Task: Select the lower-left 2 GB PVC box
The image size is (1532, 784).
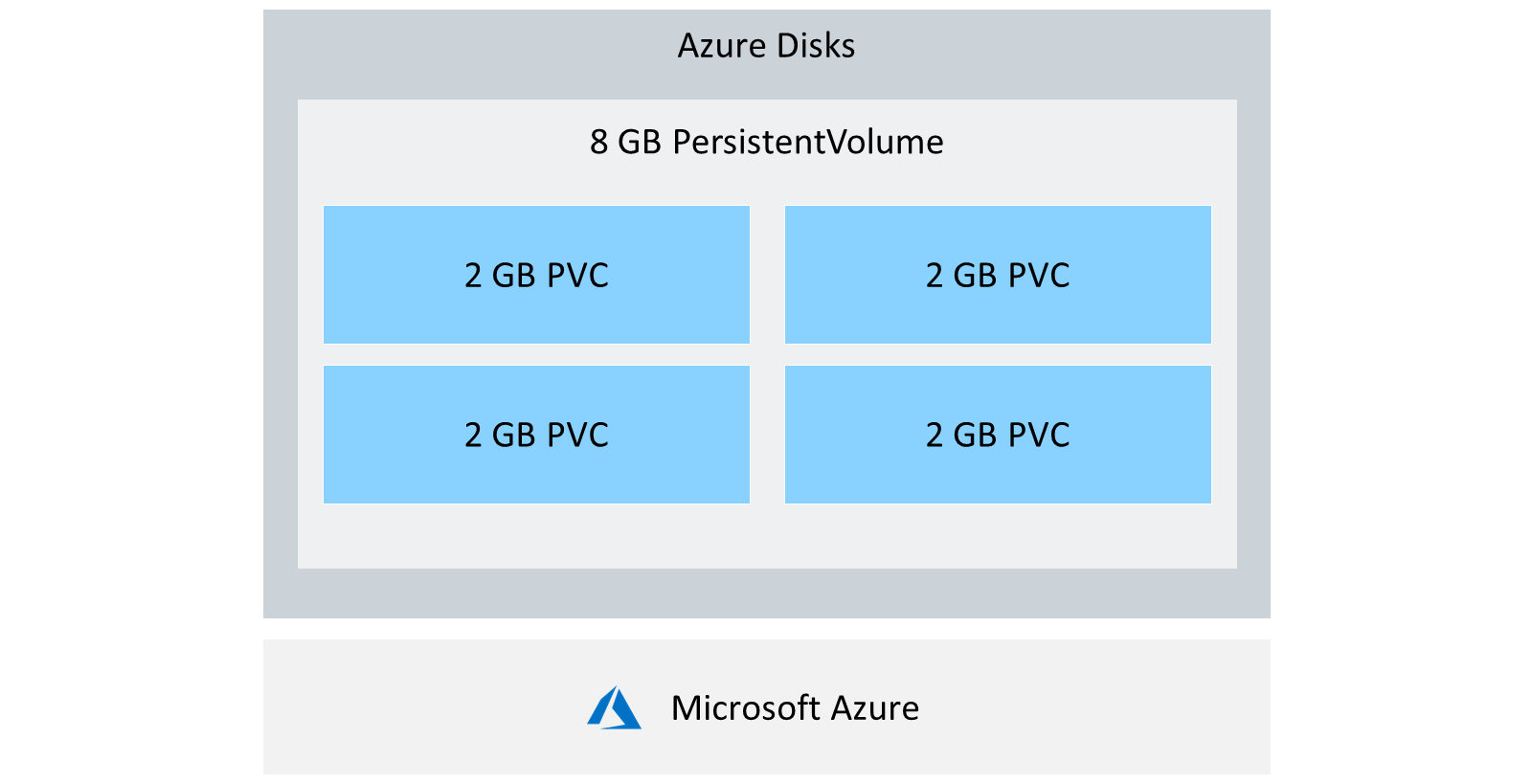Action: 536,435
